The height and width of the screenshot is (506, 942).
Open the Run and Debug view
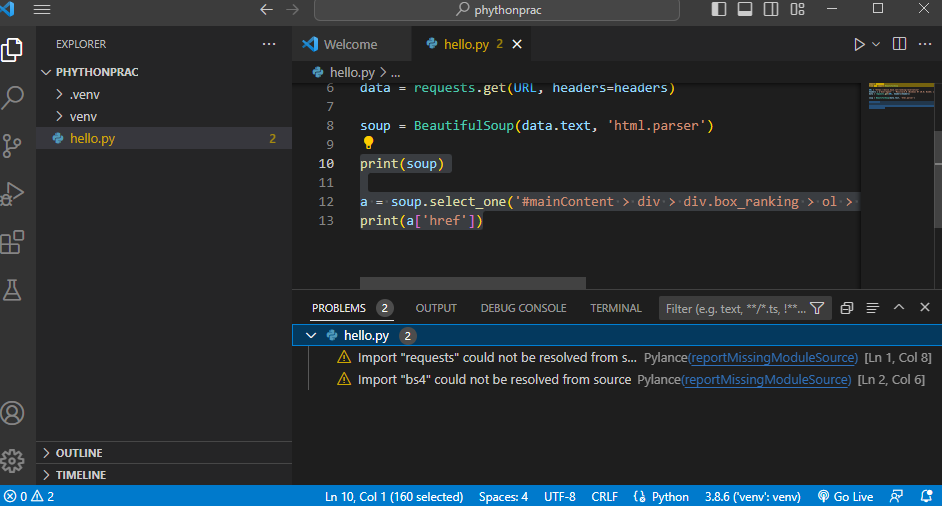point(12,194)
